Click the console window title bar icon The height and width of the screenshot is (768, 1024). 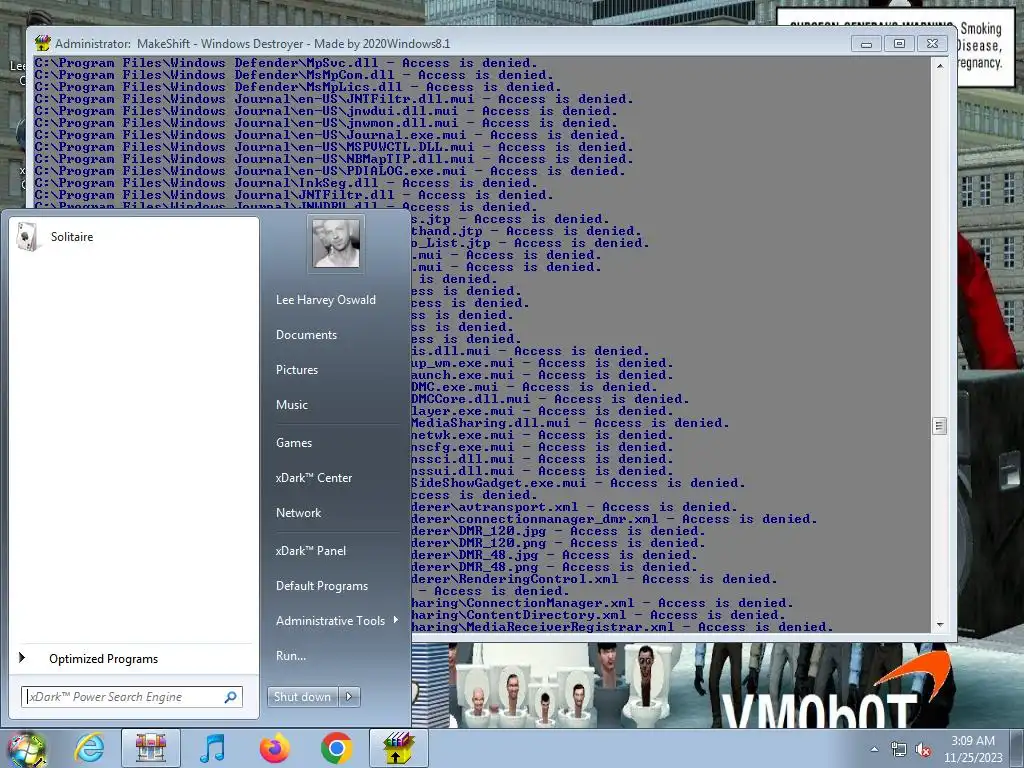pos(42,44)
